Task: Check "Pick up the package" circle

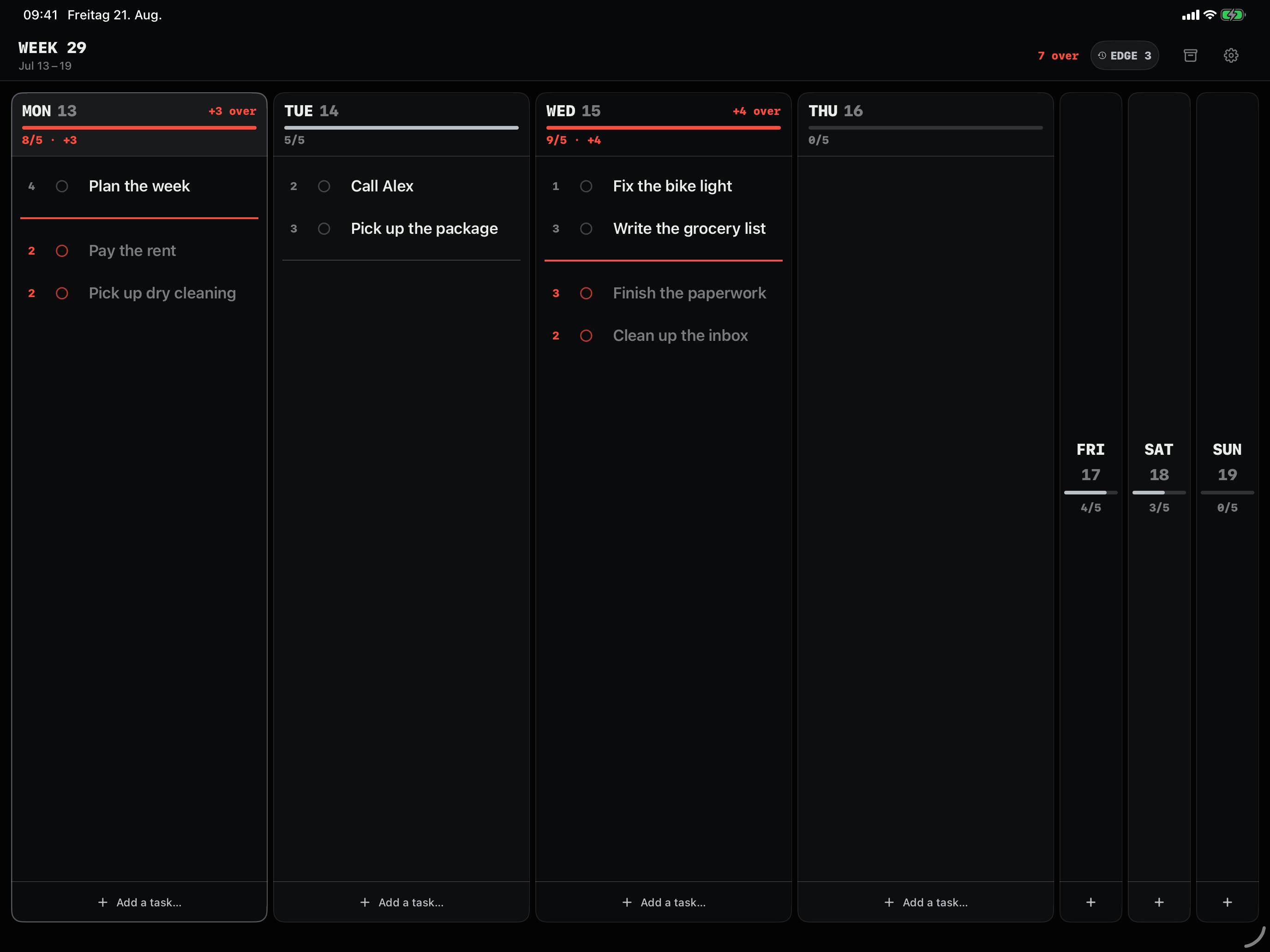Action: [x=324, y=229]
